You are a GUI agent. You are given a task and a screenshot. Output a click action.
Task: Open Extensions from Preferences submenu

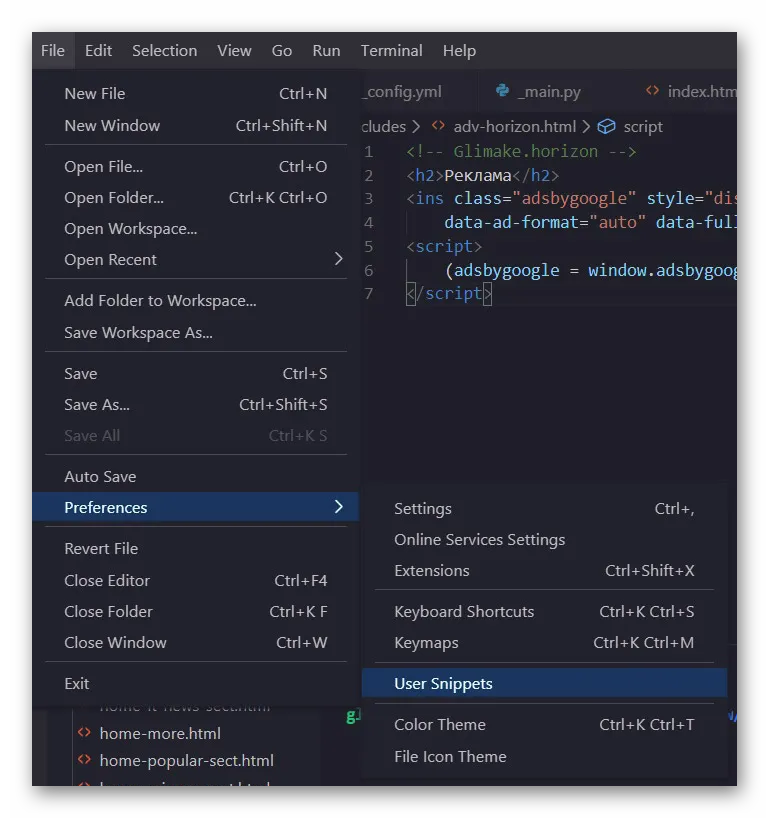pos(544,571)
